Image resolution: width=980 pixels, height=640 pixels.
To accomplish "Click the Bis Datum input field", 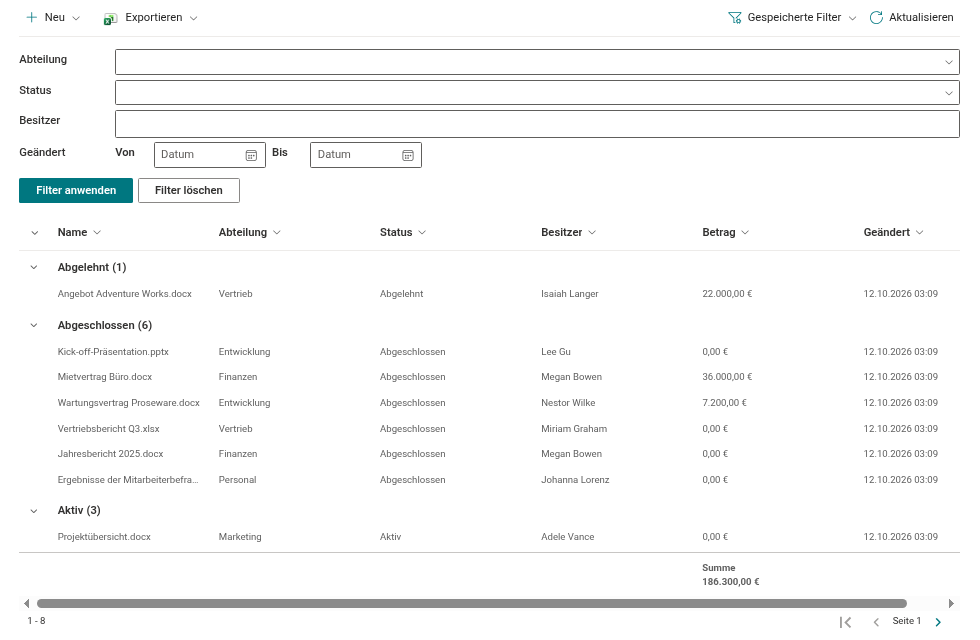I will (x=366, y=155).
